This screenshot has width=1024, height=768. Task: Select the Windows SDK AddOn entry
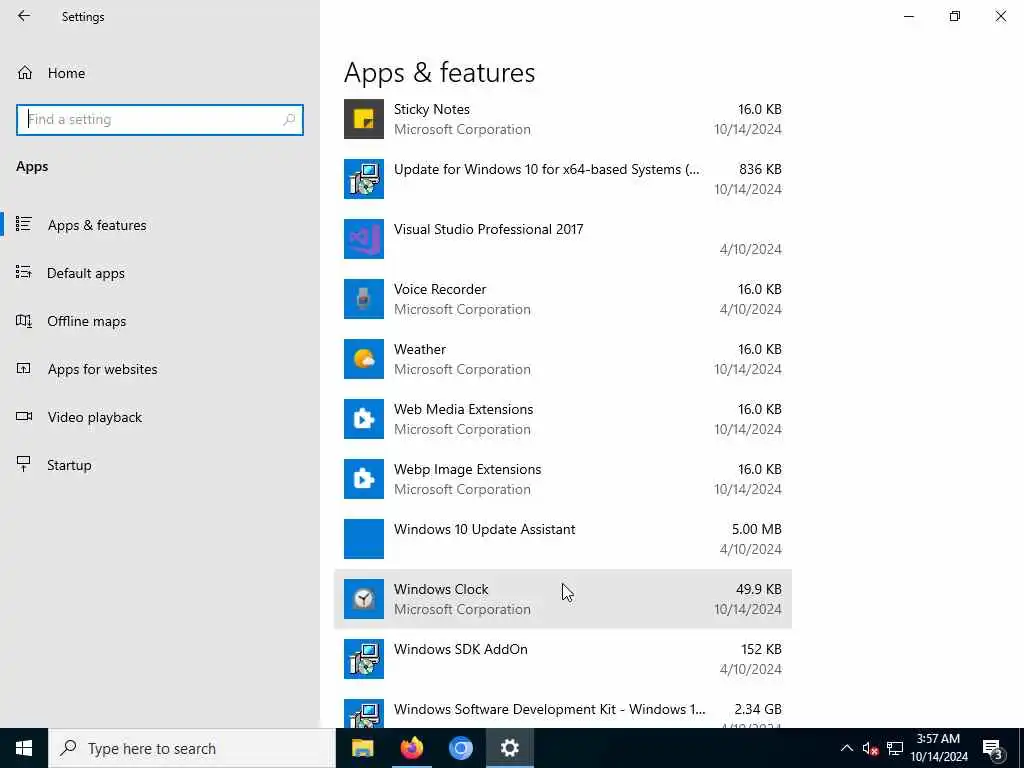click(460, 650)
